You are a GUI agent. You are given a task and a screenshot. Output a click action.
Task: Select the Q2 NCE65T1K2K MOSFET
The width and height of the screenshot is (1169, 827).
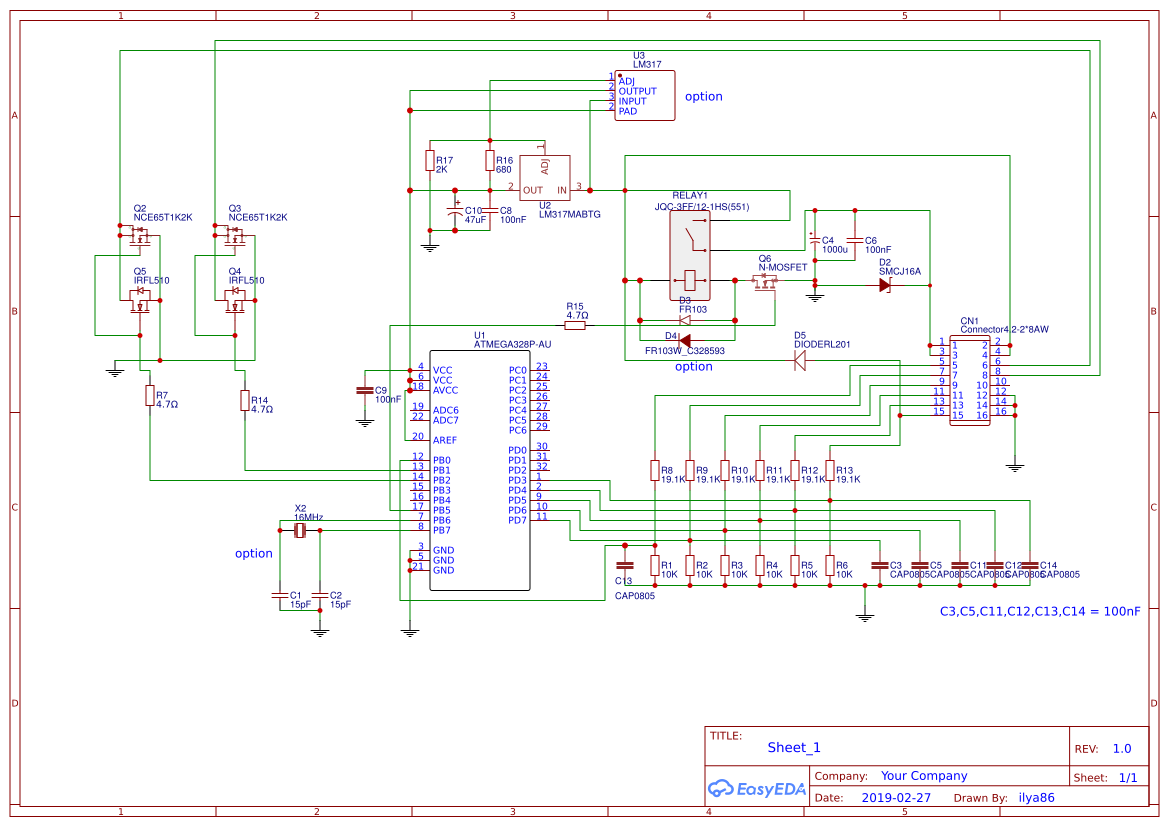139,236
